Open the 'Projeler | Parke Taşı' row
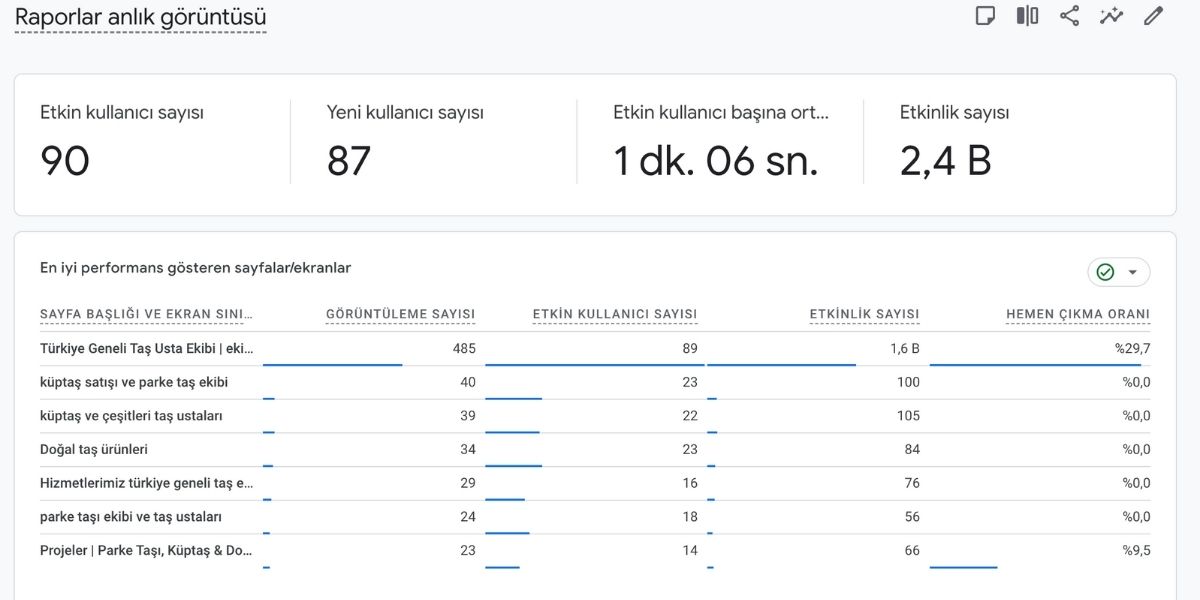The height and width of the screenshot is (600, 1200). [x=147, y=550]
